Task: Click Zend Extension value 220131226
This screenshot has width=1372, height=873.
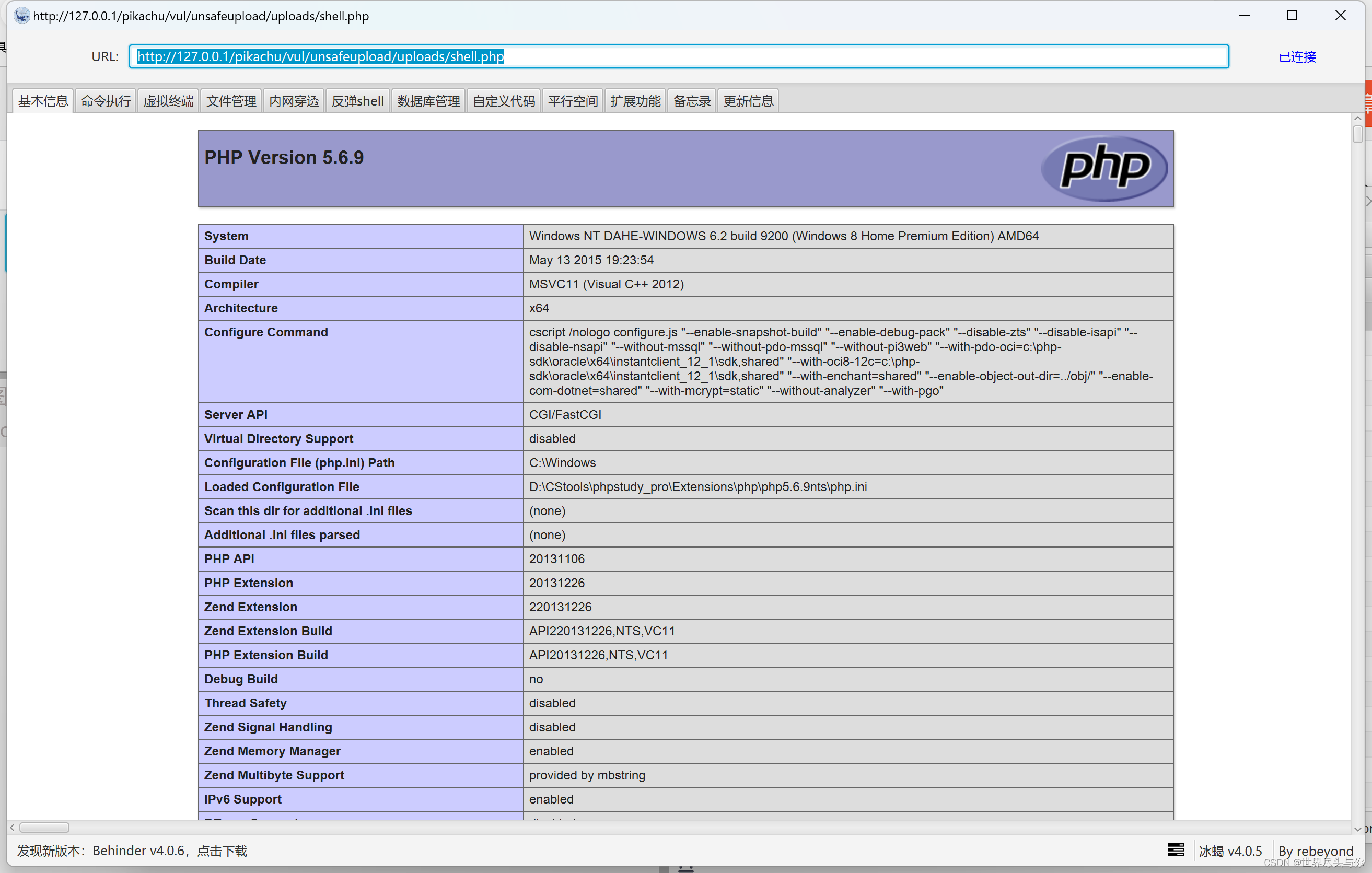Action: [x=560, y=607]
